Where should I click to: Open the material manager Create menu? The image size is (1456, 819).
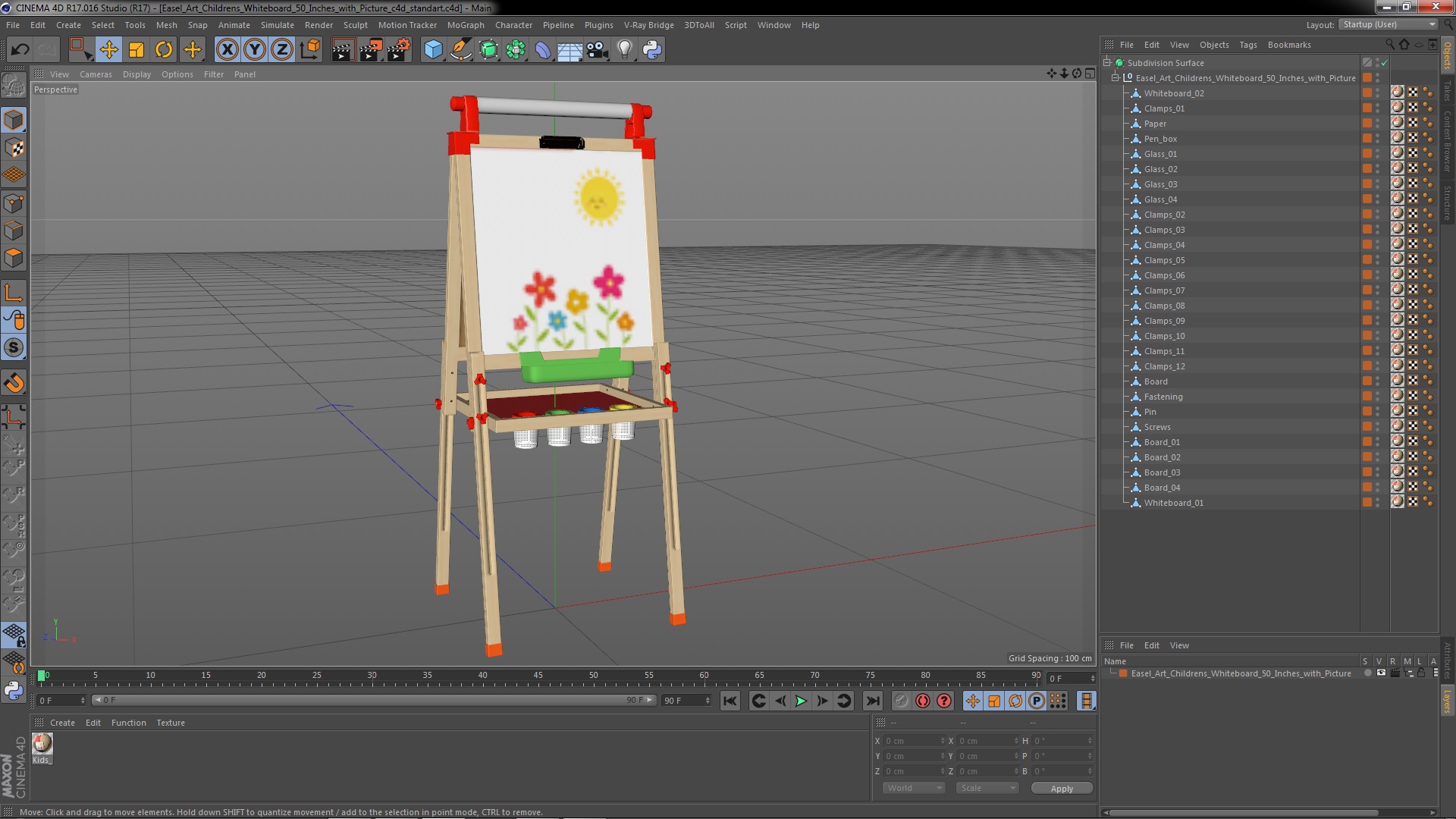click(x=62, y=723)
